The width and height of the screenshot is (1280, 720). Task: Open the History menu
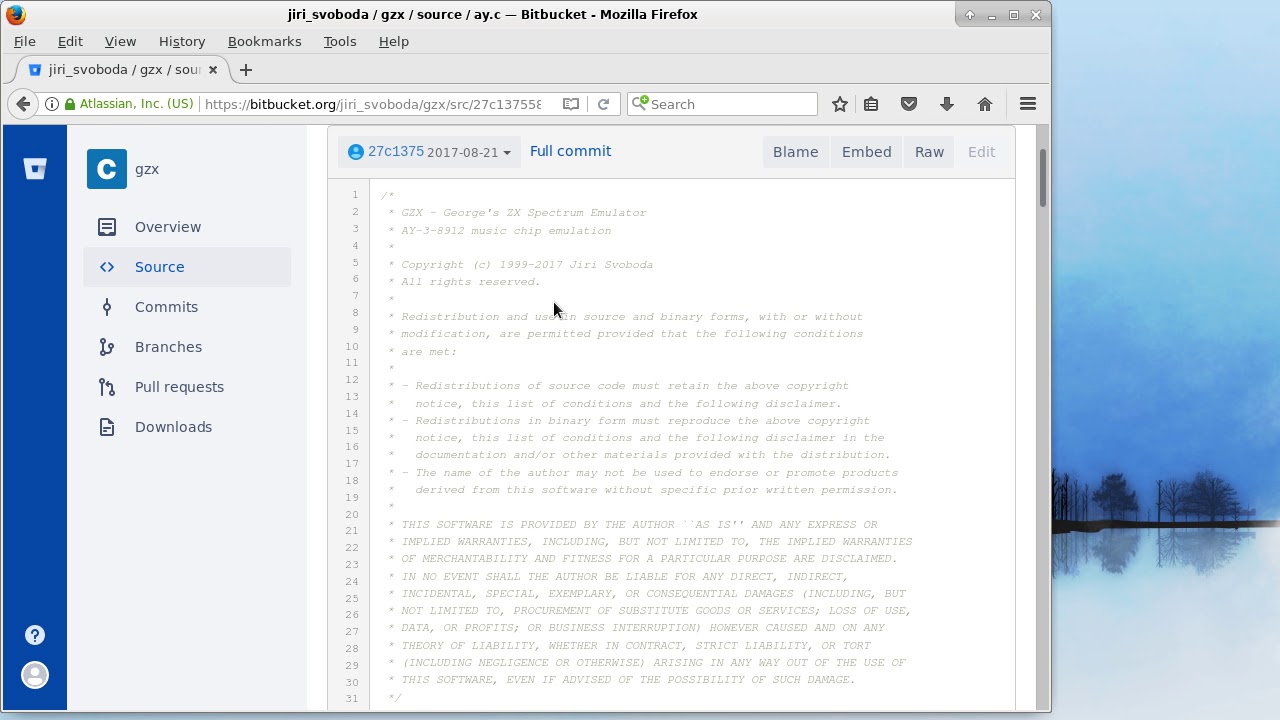point(182,41)
